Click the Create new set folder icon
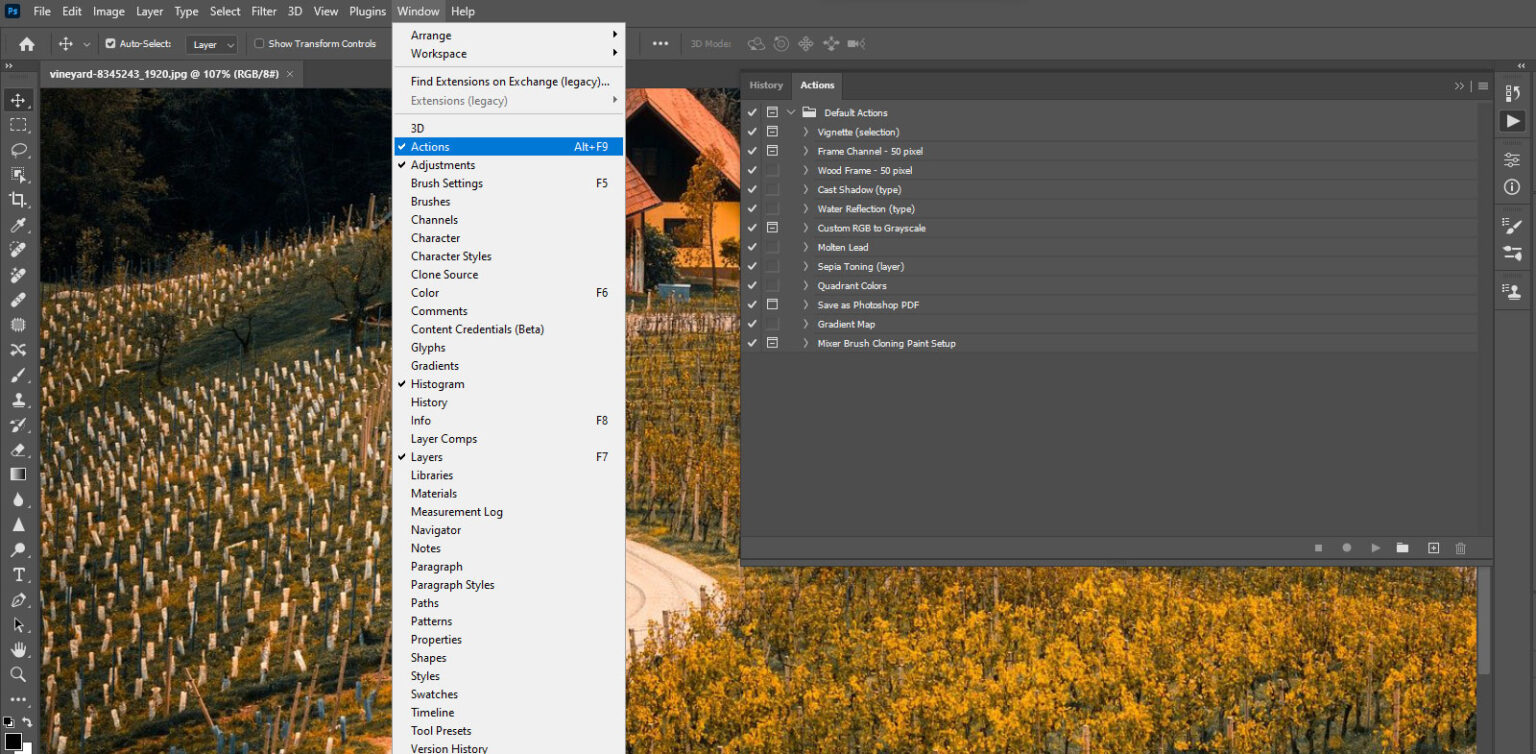The height and width of the screenshot is (754, 1536). click(x=1403, y=548)
